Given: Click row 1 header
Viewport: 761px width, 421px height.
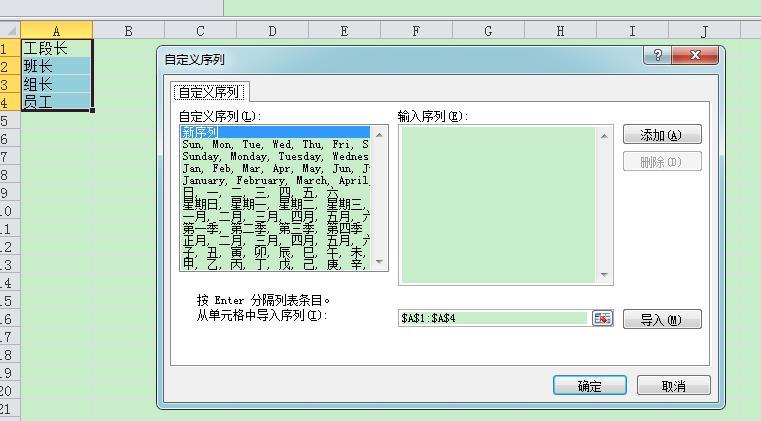Looking at the screenshot, I should [10, 48].
